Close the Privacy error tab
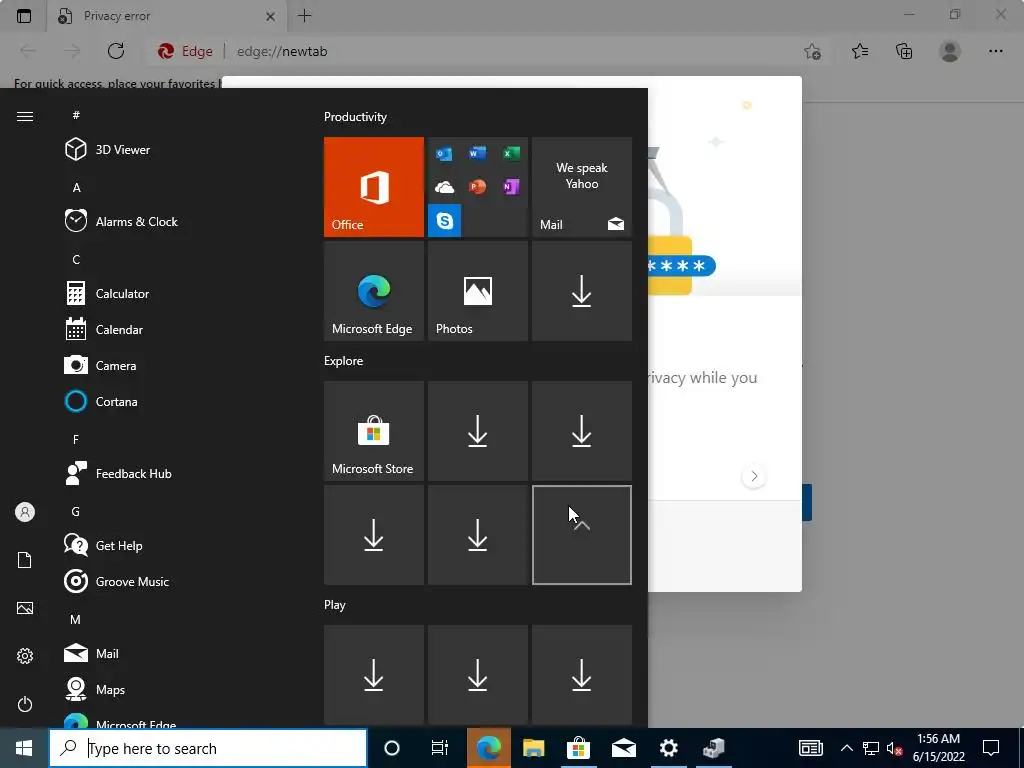The image size is (1024, 768). [270, 16]
